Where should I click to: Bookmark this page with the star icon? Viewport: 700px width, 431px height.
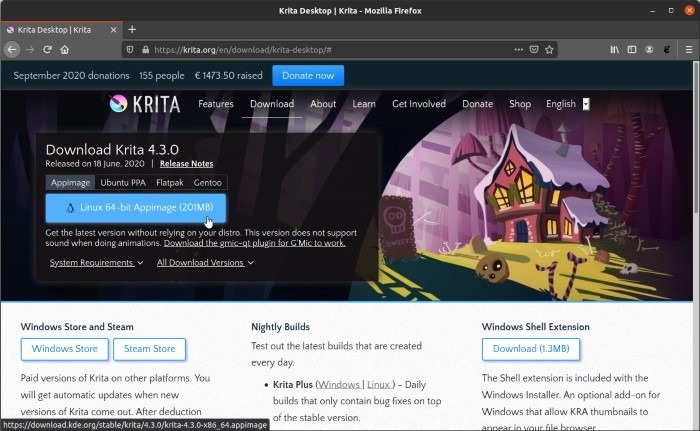549,49
